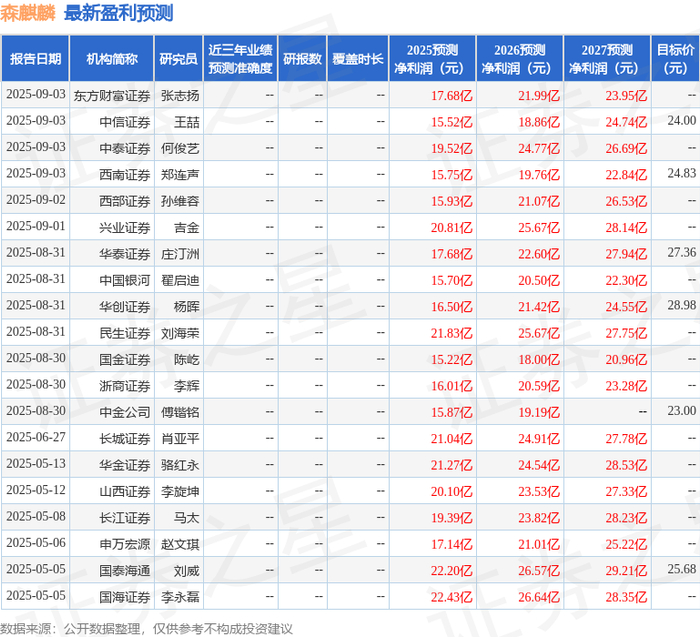Click 东方财富证券 institution cell
This screenshot has width=700, height=637.
tap(112, 96)
